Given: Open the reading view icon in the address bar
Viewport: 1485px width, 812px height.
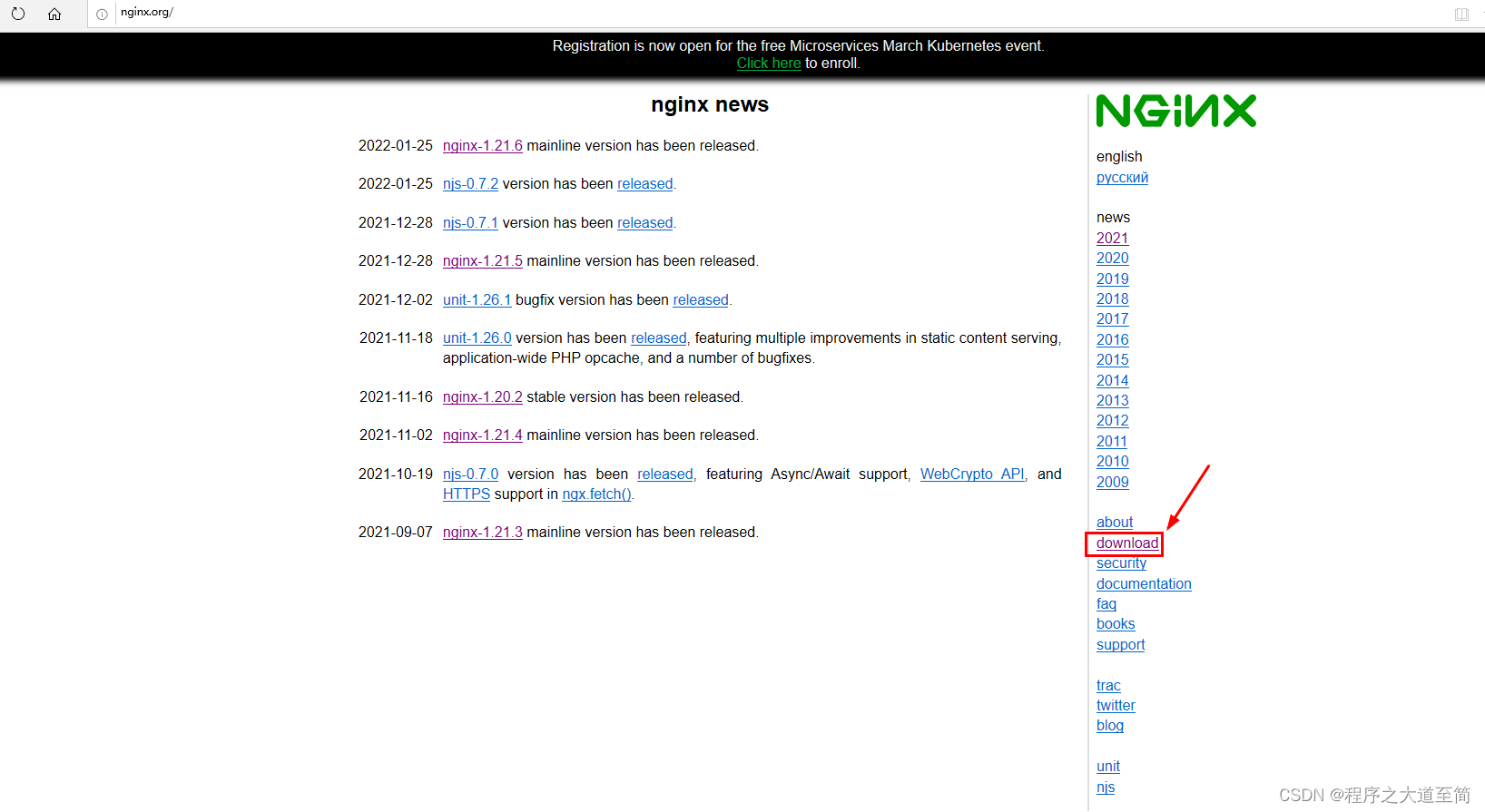Looking at the screenshot, I should [1461, 14].
